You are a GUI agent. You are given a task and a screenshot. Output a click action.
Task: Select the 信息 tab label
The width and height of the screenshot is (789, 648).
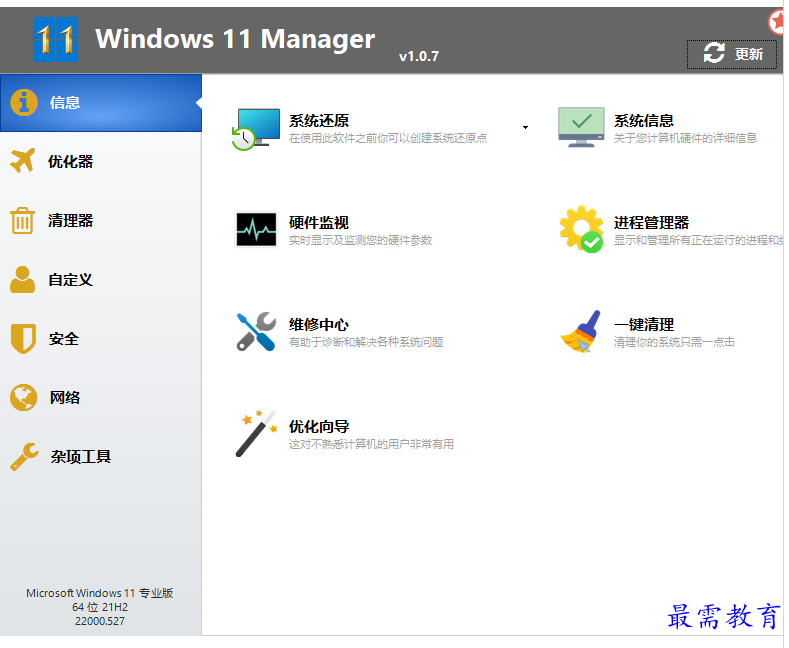coord(64,103)
